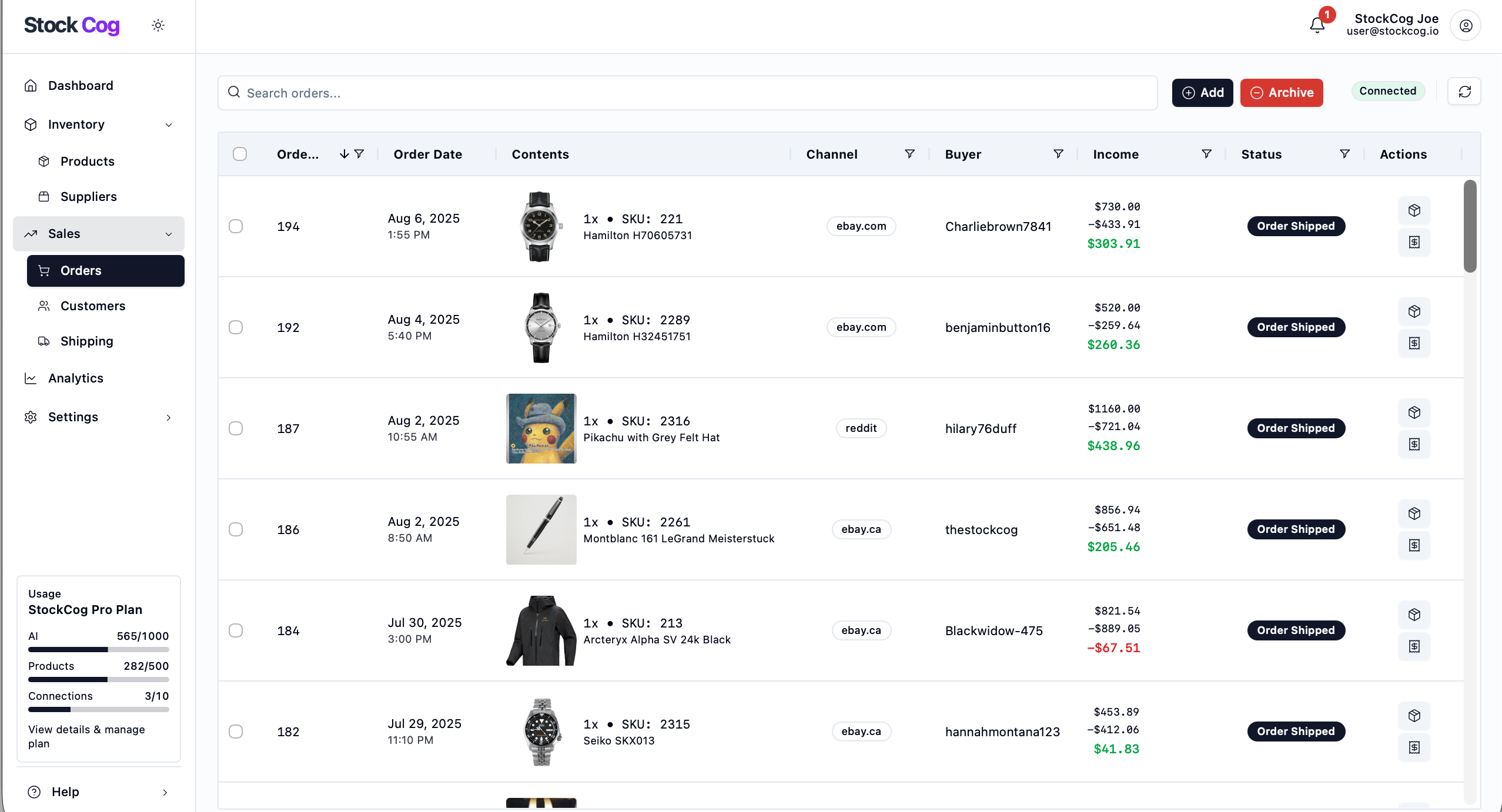Viewport: 1502px width, 812px height.
Task: Open the package action for order 194
Action: 1414,210
